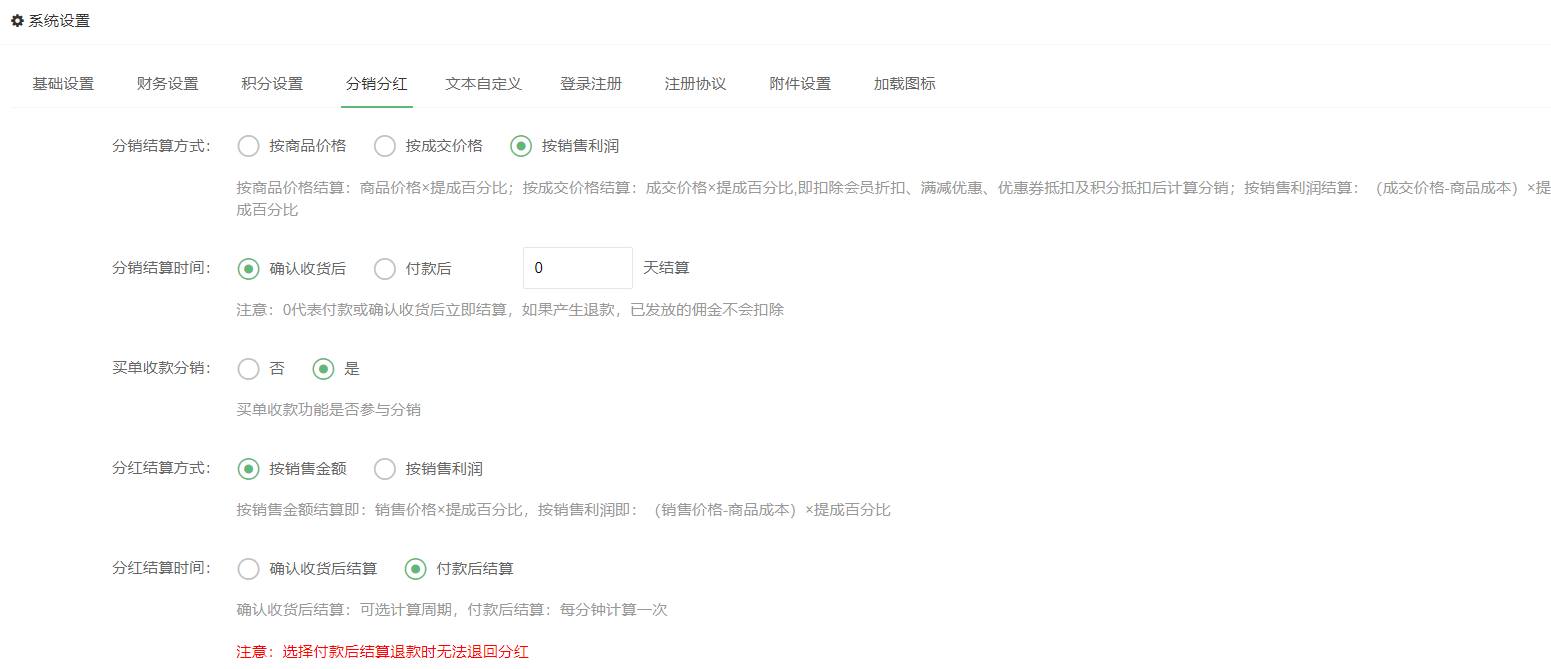1551x669 pixels.
Task: Choose 确认收货后 for 分销结算时间
Action: click(x=248, y=269)
